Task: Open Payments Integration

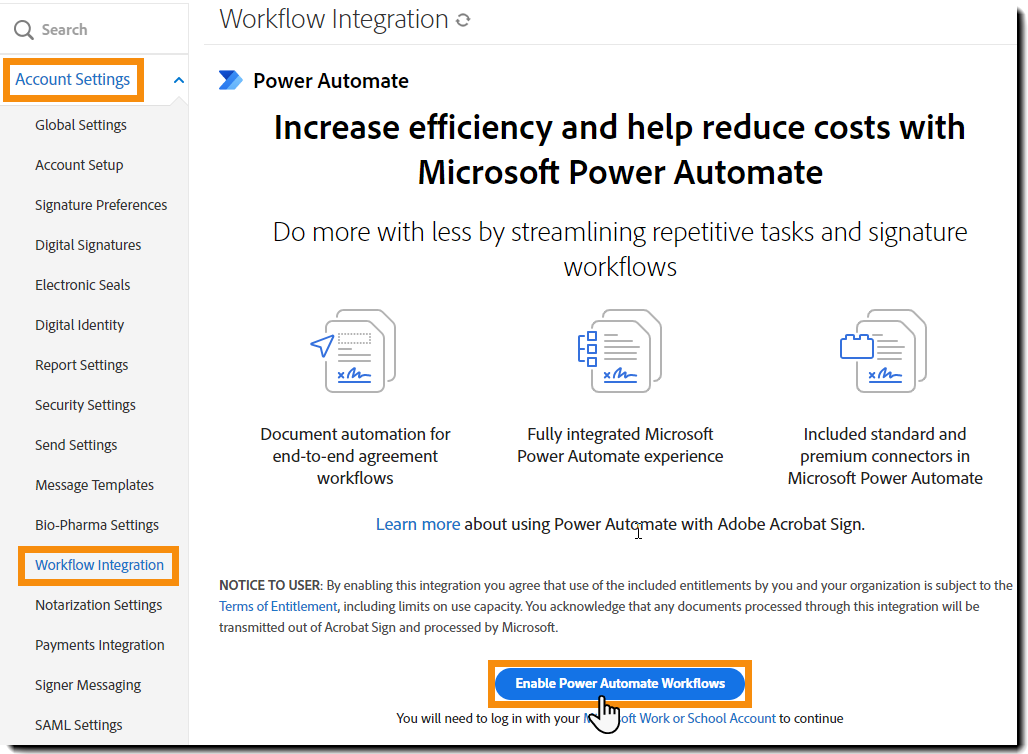Action: (99, 644)
